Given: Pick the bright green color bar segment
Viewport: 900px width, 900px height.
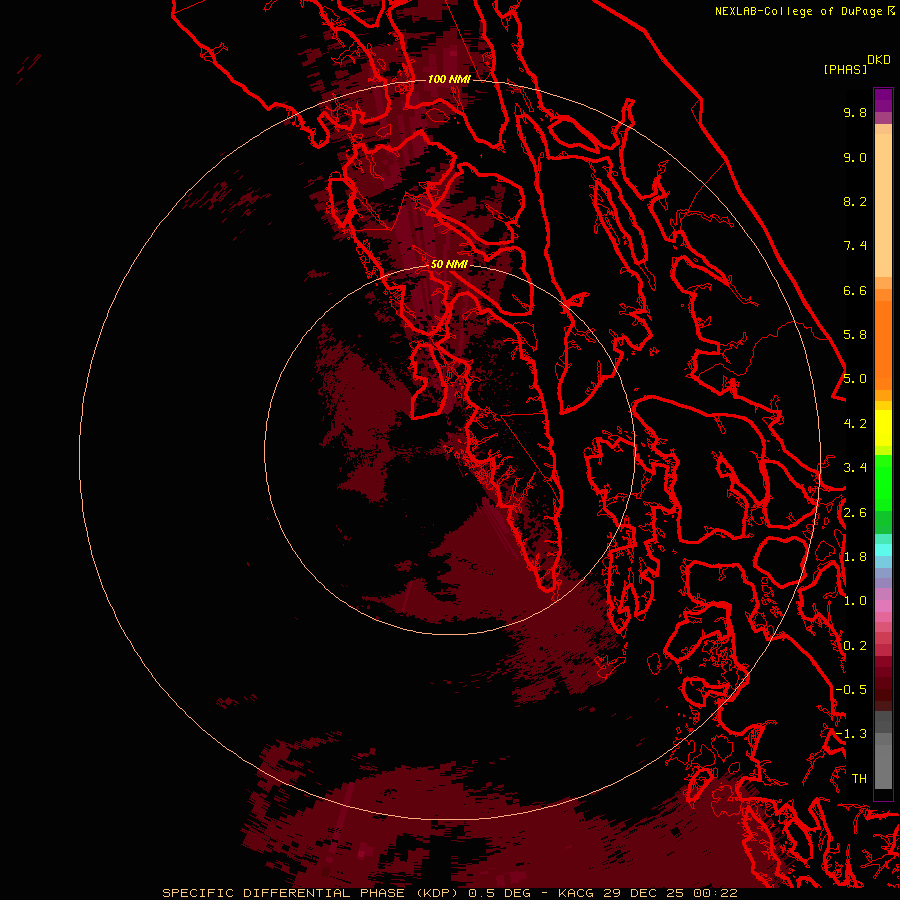Looking at the screenshot, I should (883, 482).
